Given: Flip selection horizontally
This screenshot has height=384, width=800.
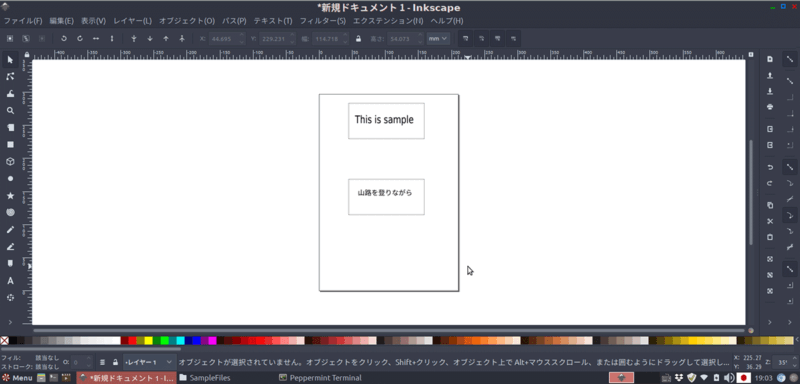Looking at the screenshot, I should pos(96,38).
